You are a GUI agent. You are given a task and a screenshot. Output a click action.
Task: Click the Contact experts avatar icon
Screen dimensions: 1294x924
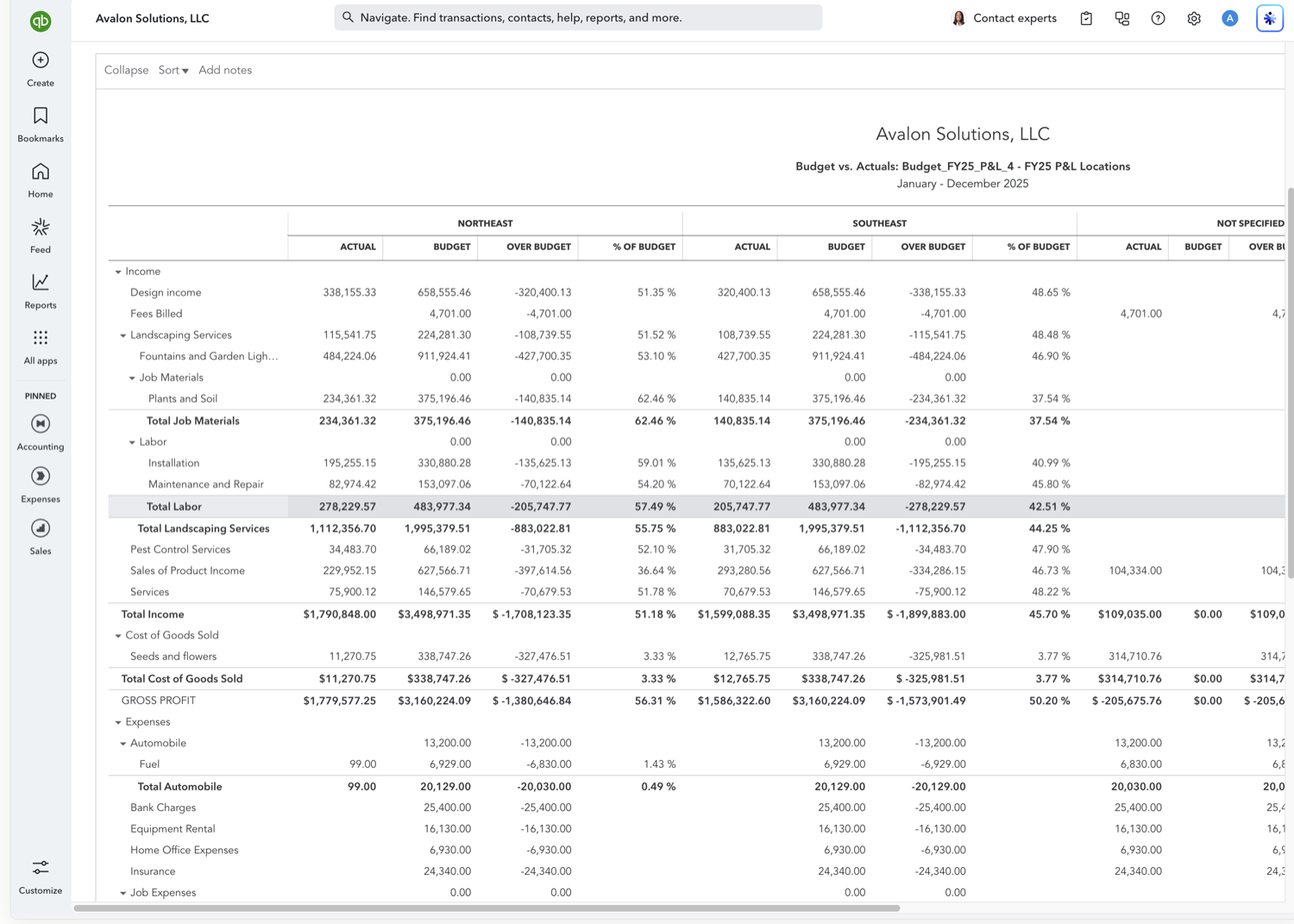[958, 18]
